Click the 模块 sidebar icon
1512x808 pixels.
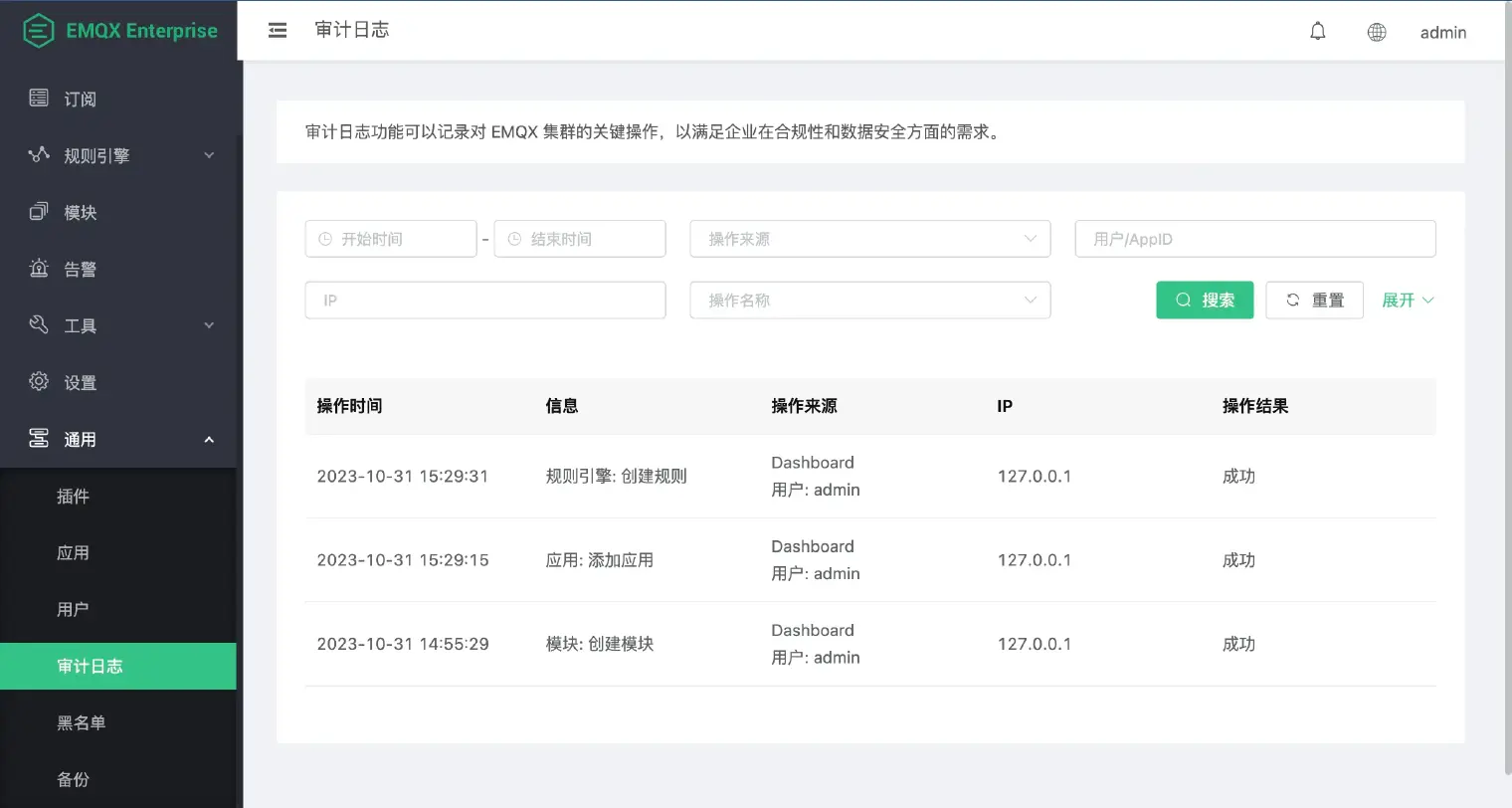[39, 211]
